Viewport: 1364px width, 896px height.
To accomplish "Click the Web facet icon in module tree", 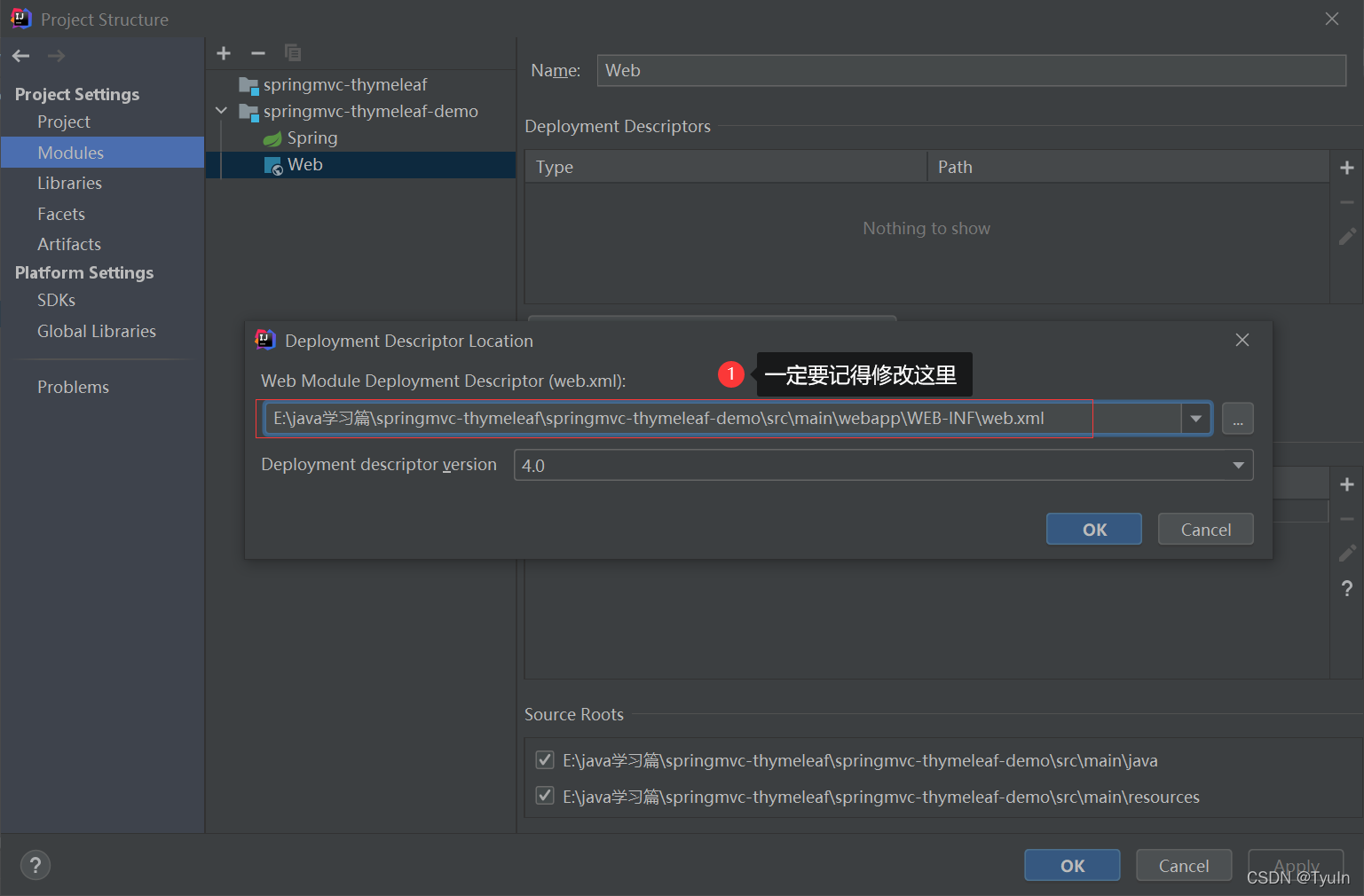I will point(273,166).
